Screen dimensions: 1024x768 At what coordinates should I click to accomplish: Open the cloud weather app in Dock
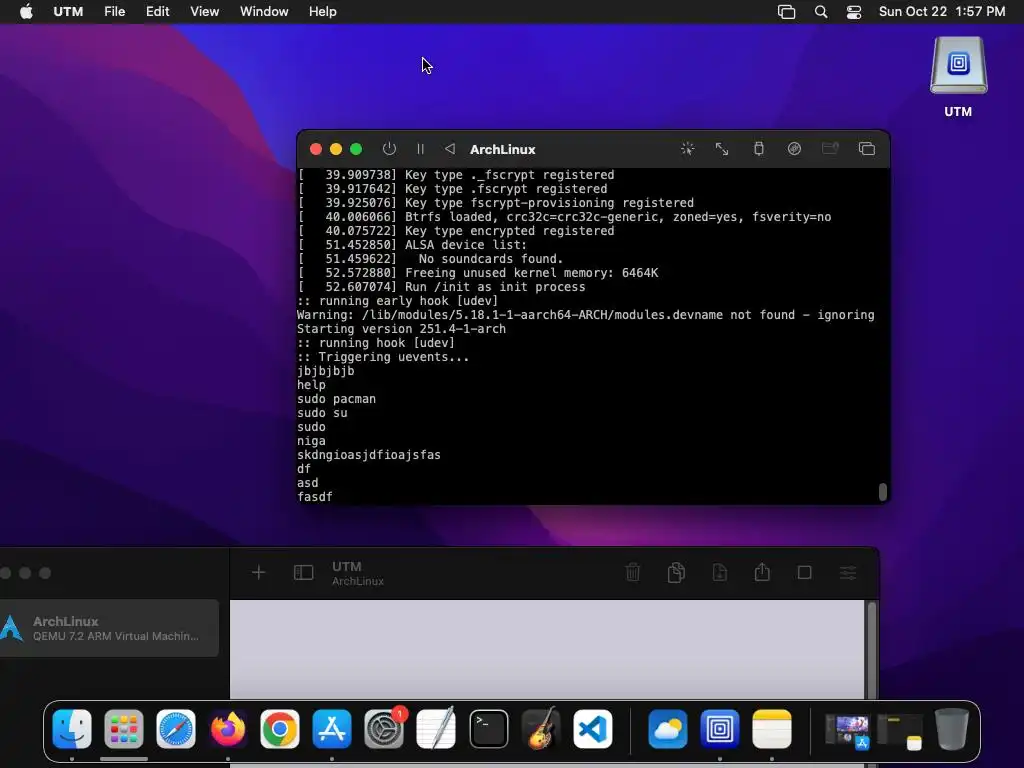pos(667,729)
